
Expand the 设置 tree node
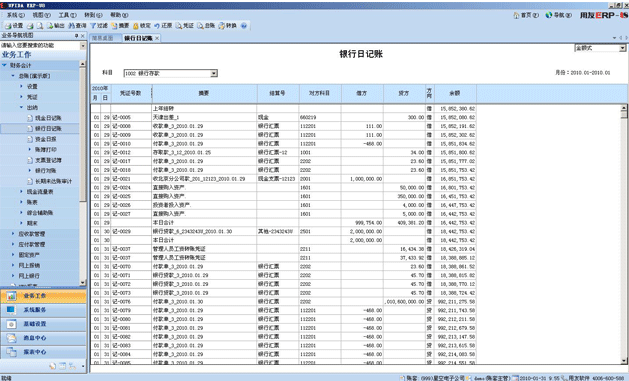click(21, 86)
